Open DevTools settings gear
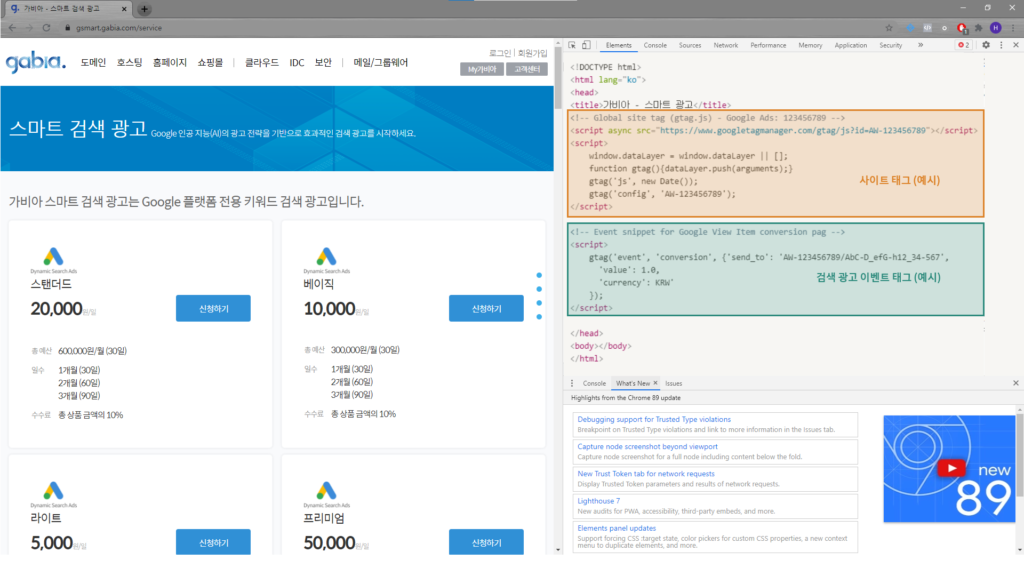The width and height of the screenshot is (1024, 576). click(x=985, y=45)
